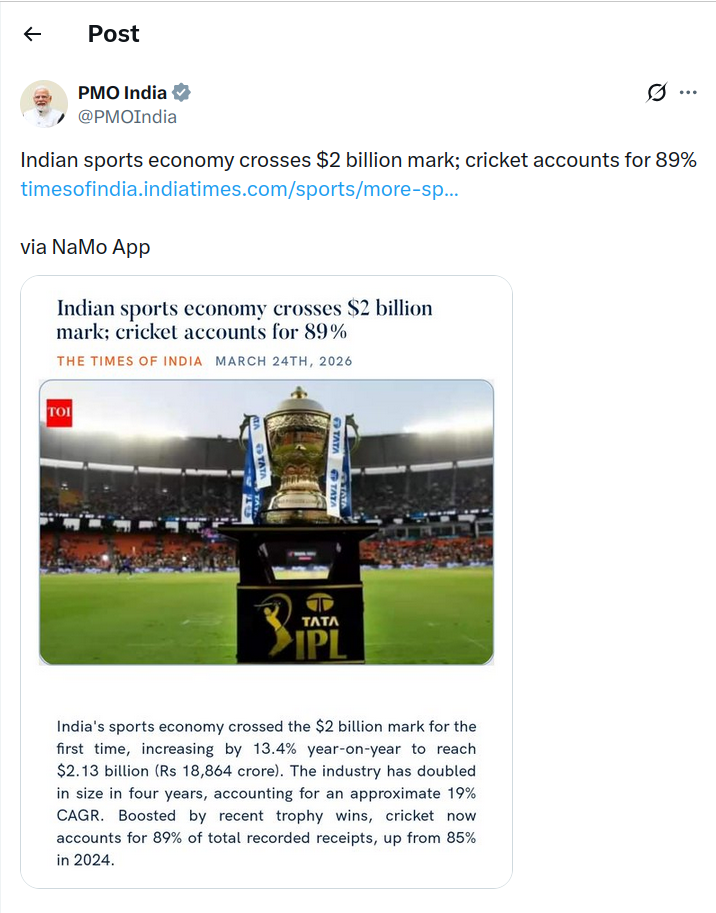Select the post text about sports economy

(358, 160)
